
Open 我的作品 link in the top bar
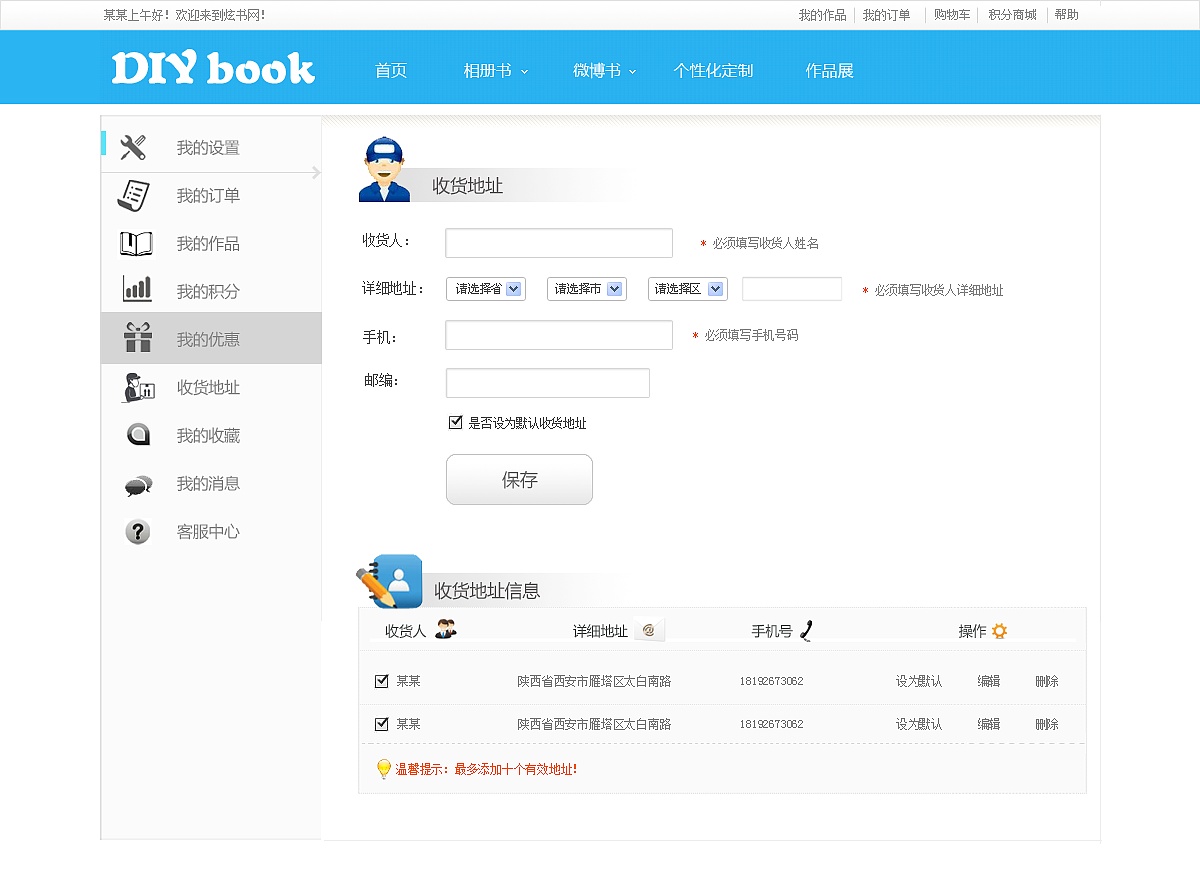822,15
